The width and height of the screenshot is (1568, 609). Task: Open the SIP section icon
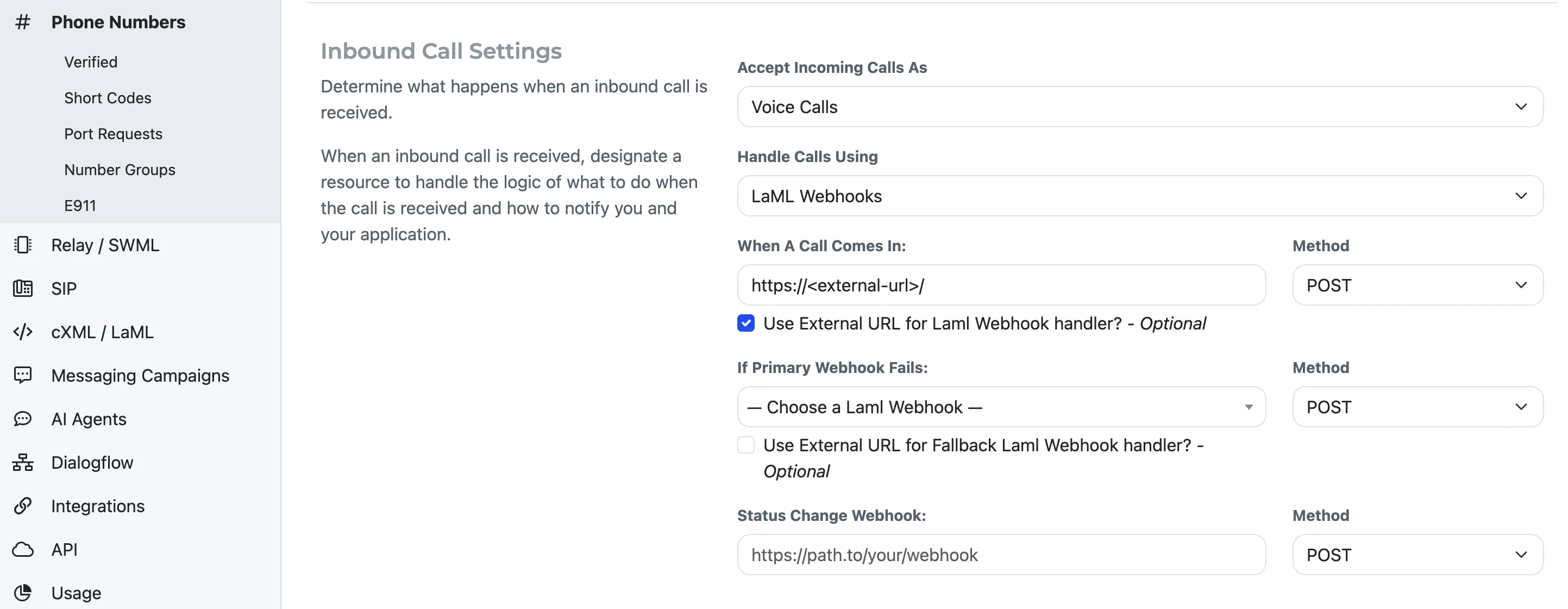tap(22, 288)
